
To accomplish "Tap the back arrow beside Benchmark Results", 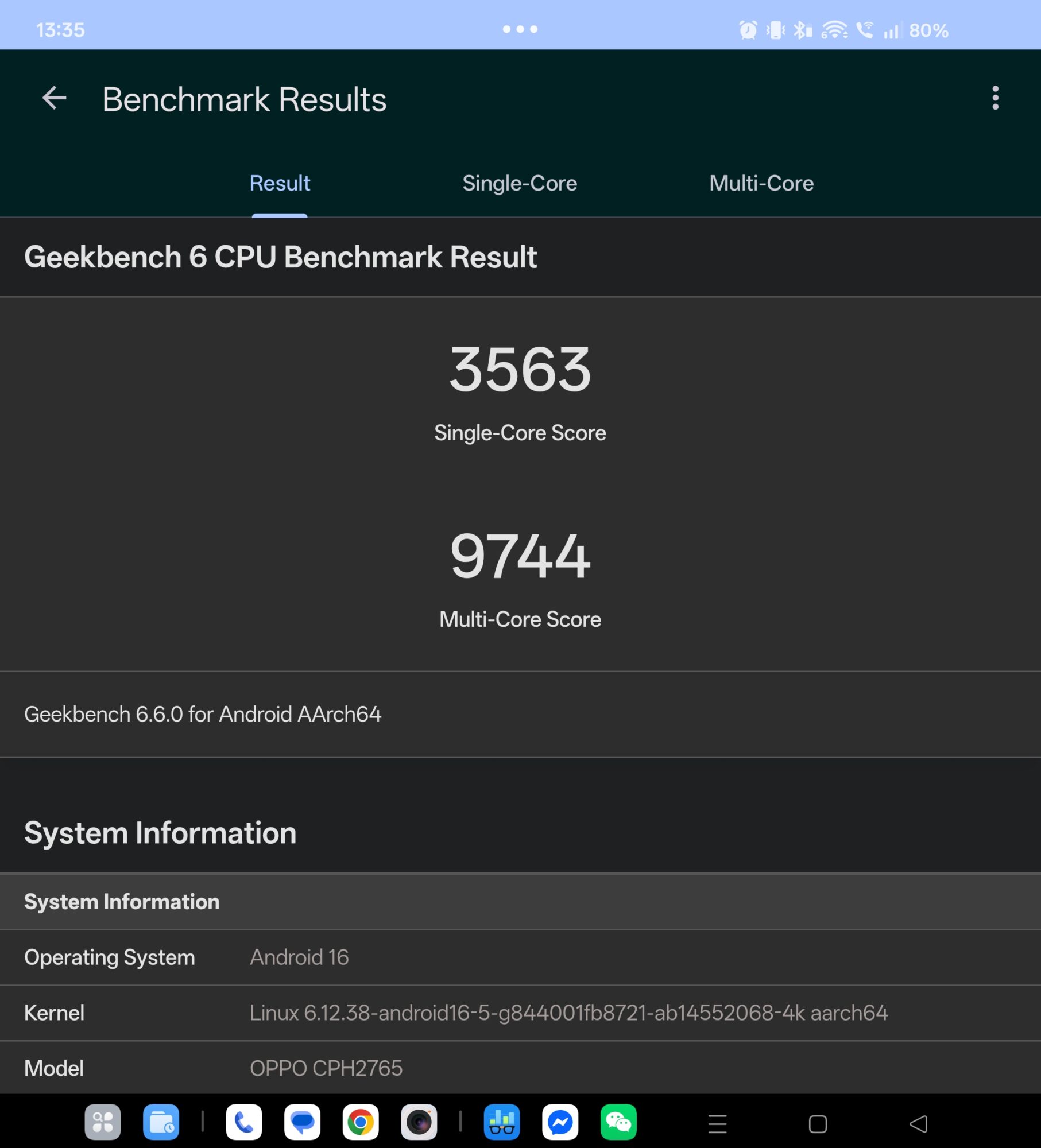I will tap(55, 98).
